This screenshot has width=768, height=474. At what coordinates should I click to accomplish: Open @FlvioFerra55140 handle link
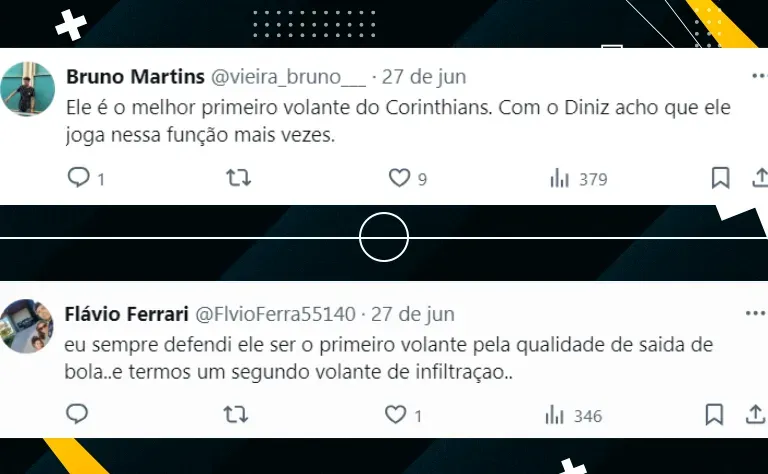275,314
